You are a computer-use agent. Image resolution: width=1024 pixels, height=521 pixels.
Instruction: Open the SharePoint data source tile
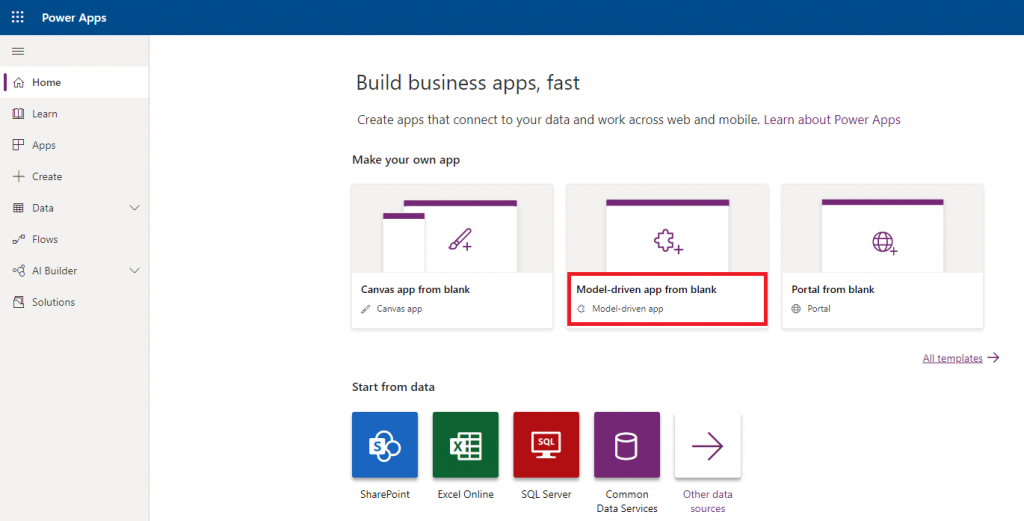coord(385,445)
